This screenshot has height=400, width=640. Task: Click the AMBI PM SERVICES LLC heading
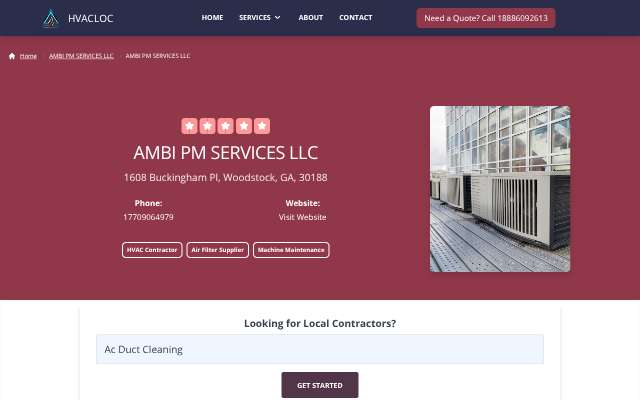[x=226, y=153]
